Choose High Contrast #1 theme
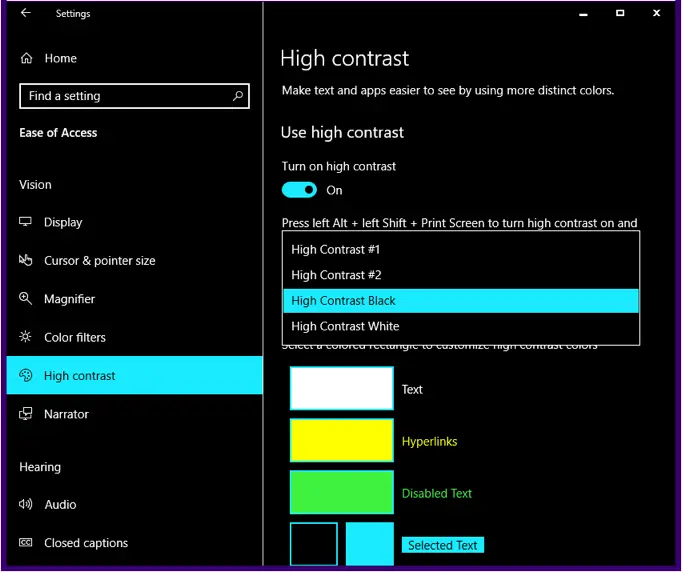Screen dimensions: 682x572 (461, 250)
